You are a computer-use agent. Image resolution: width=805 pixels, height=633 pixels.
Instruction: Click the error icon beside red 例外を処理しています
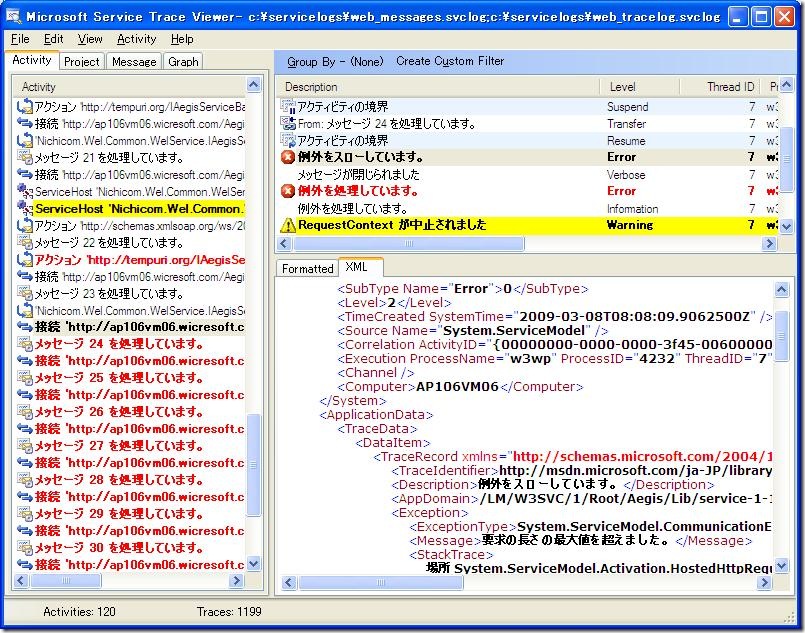coord(288,191)
